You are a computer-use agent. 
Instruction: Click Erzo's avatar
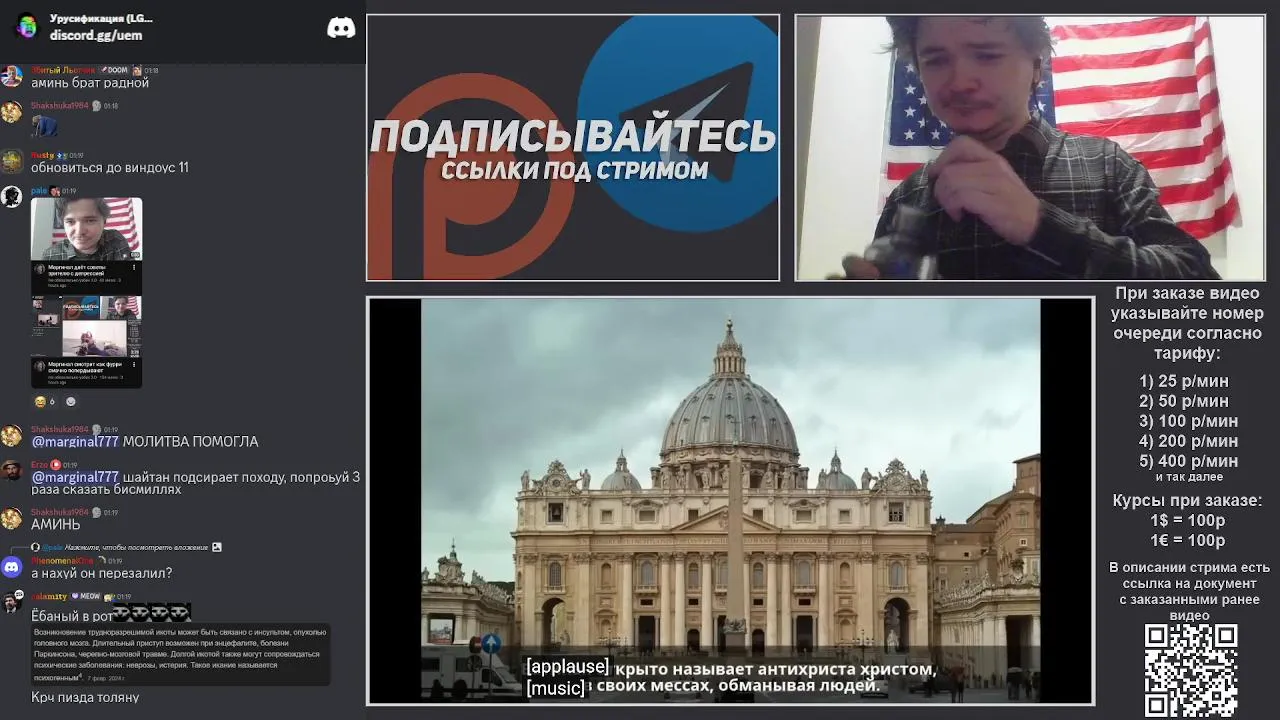(12, 471)
